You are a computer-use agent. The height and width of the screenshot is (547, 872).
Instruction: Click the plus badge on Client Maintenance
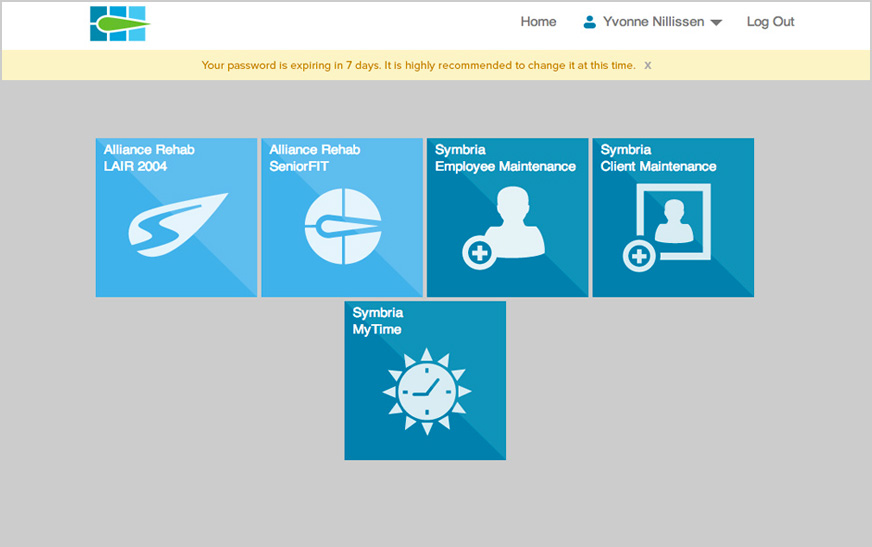[x=639, y=257]
